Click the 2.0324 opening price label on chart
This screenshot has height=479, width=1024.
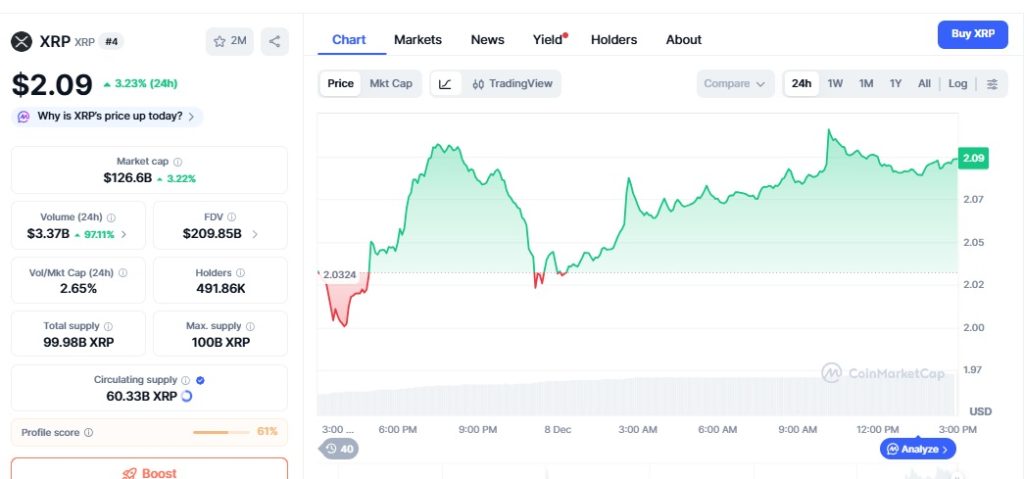339,275
